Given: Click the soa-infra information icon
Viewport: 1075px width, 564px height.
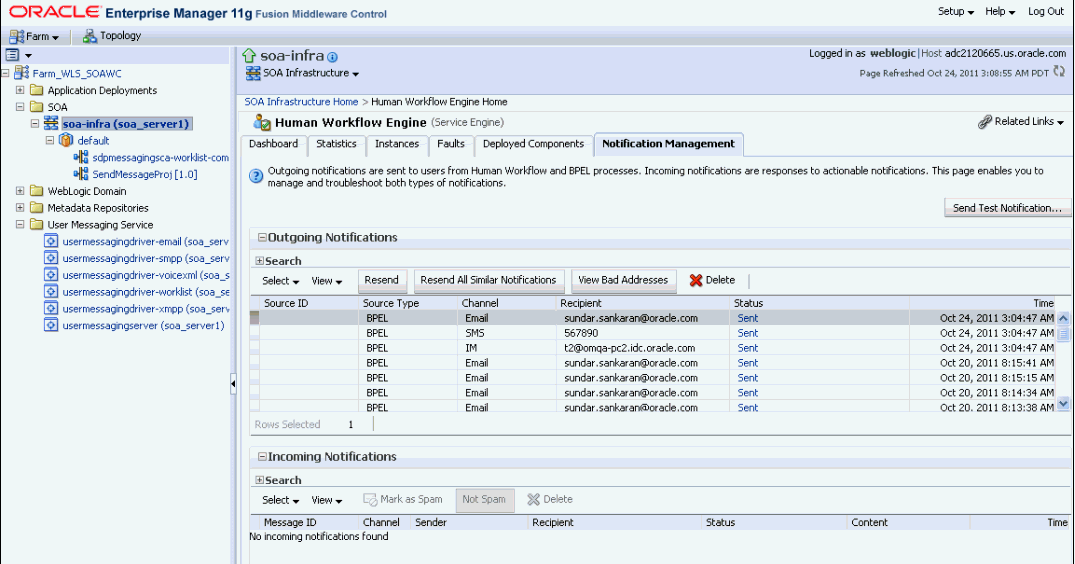Looking at the screenshot, I should pos(333,58).
